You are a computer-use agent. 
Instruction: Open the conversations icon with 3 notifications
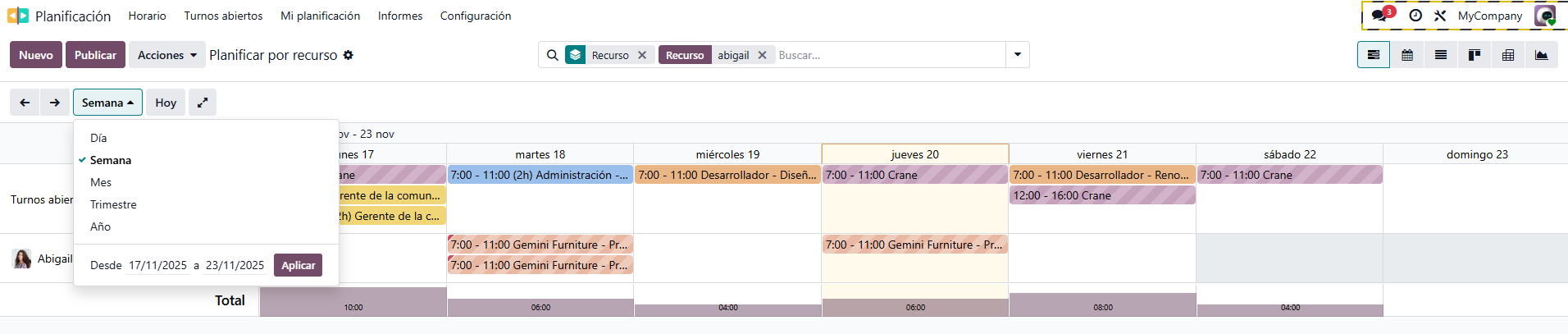click(1382, 16)
